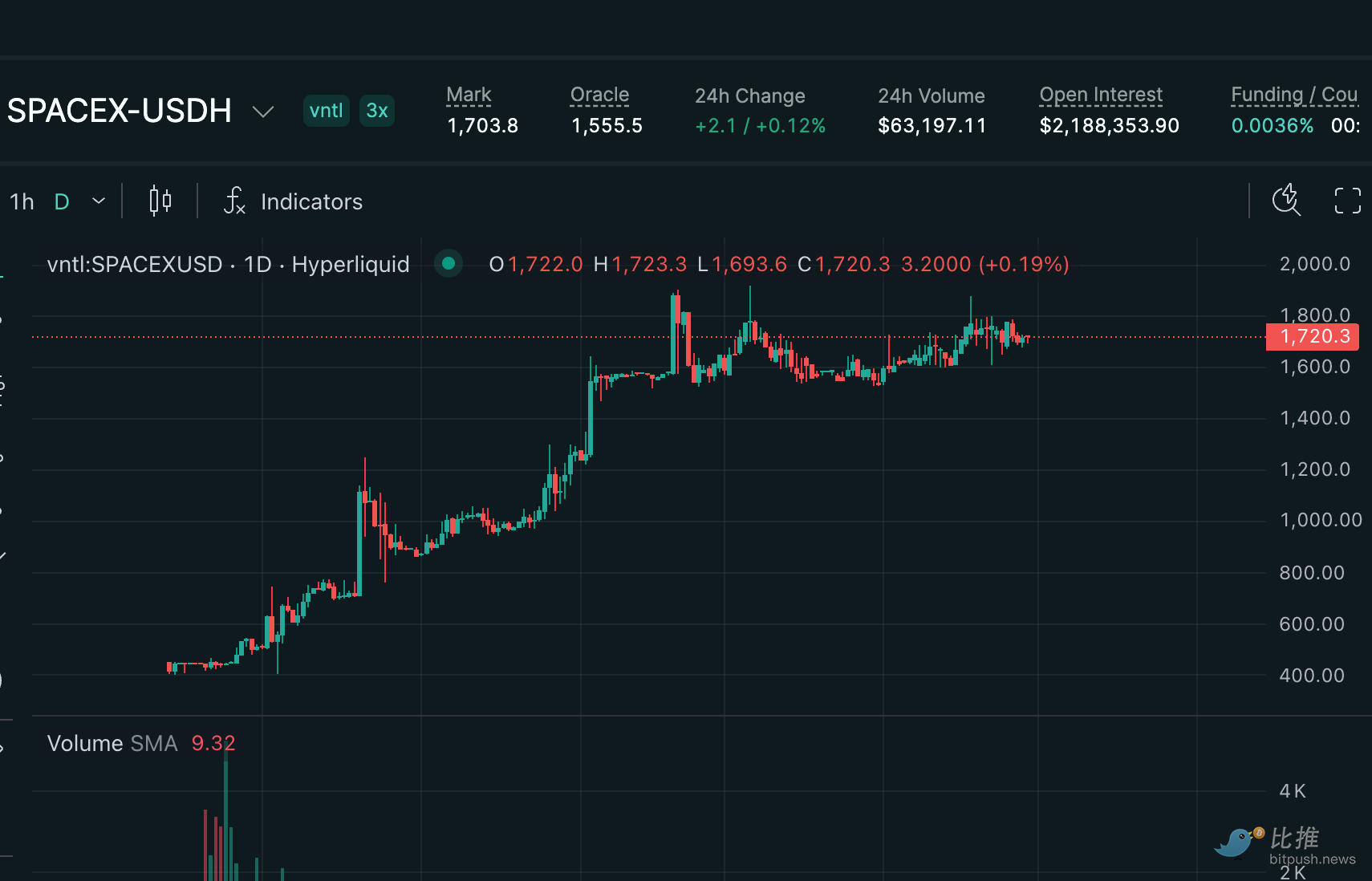Click the Oracle price label
Screen dimensions: 1372x881
(599, 95)
